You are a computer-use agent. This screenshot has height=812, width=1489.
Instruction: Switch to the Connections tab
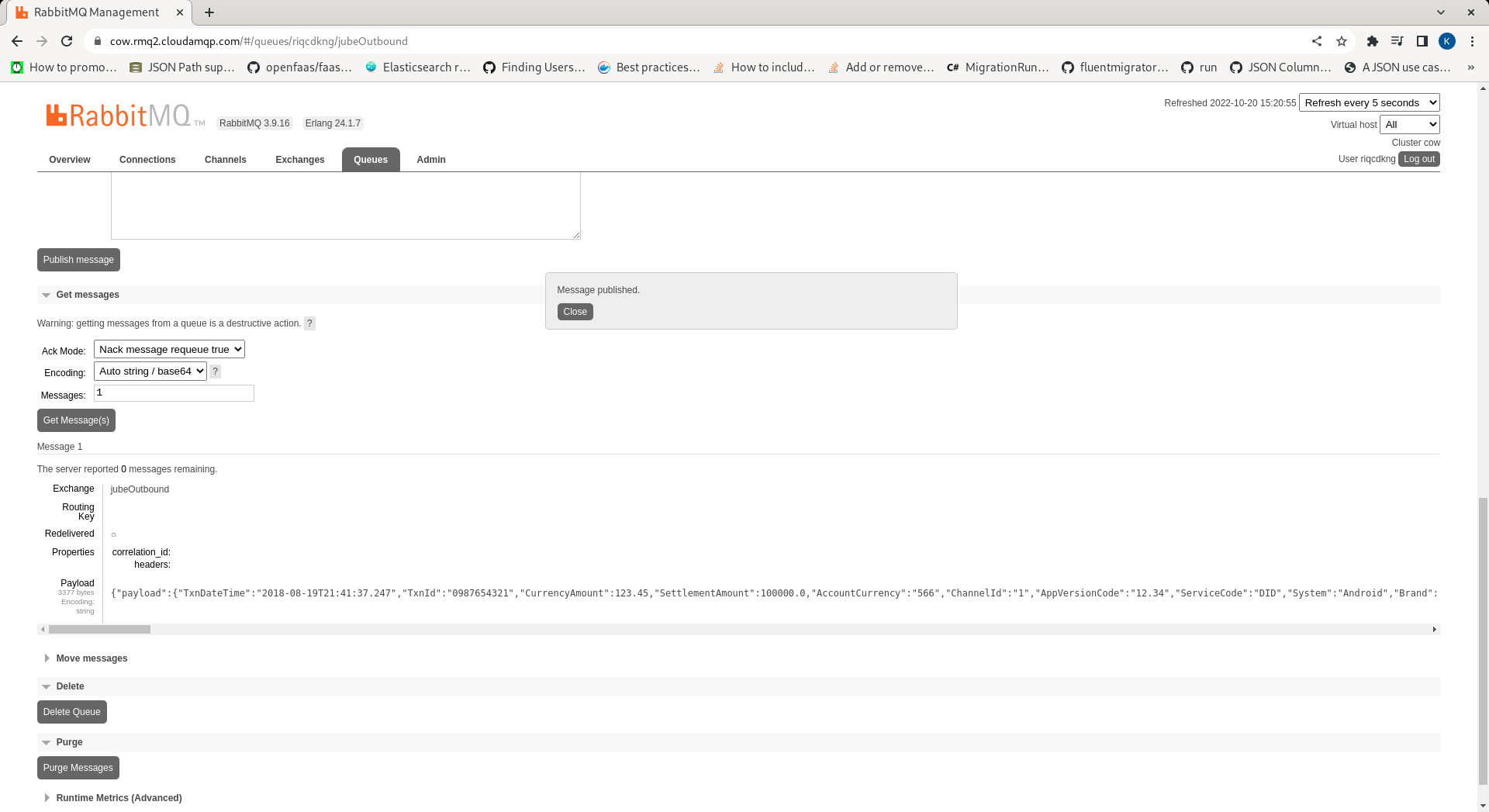[x=147, y=160]
